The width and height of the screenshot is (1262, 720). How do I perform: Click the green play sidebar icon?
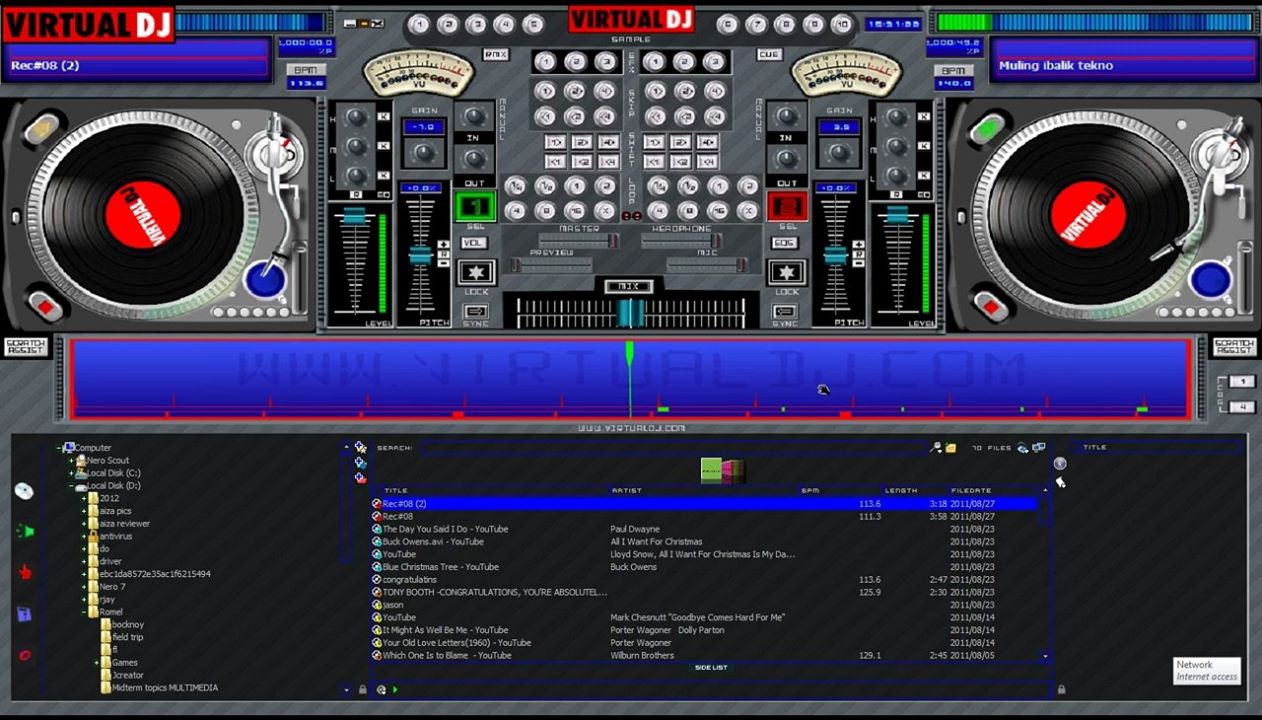tap(26, 531)
